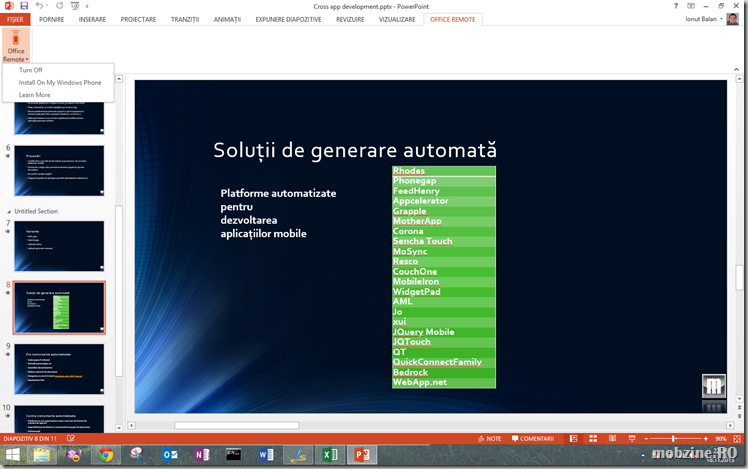Open Excel from taskbar
The height and width of the screenshot is (469, 748).
click(x=330, y=455)
